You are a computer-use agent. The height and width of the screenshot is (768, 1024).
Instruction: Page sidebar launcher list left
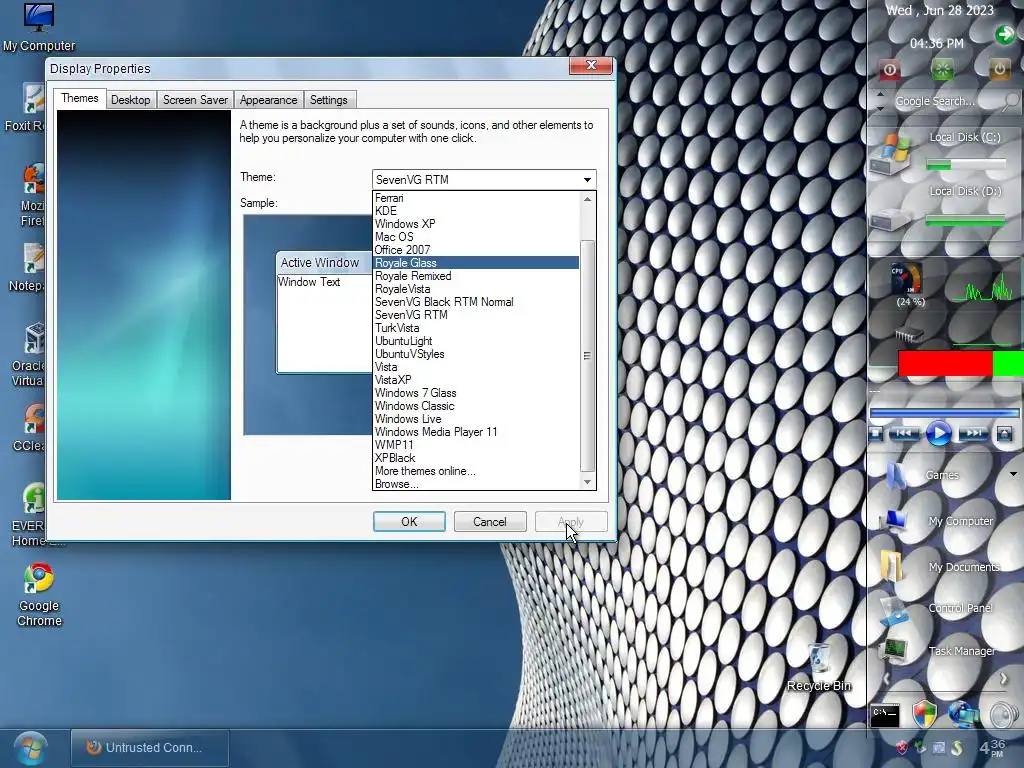click(x=886, y=679)
